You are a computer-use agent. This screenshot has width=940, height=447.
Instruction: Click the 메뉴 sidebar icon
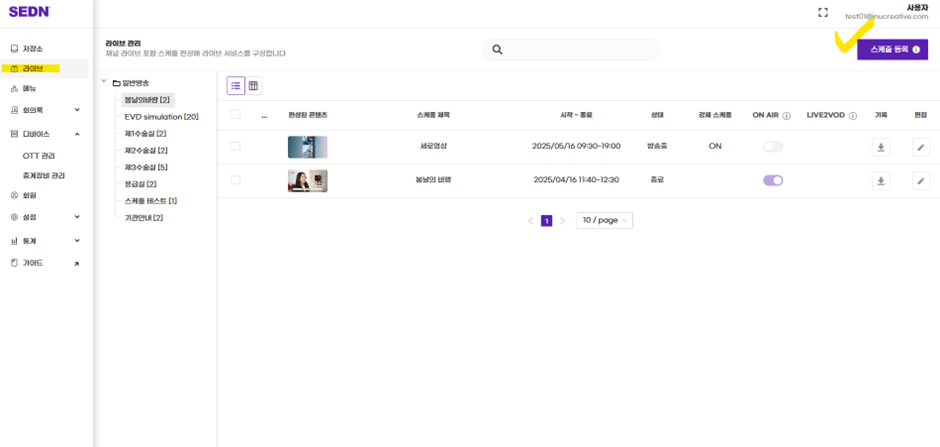click(14, 89)
